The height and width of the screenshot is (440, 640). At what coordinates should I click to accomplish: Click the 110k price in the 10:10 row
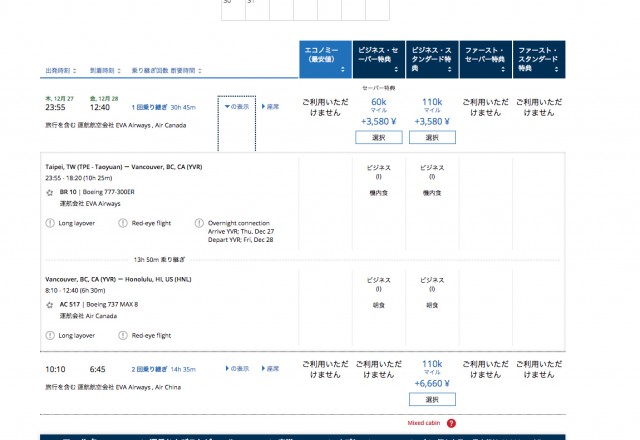432,364
